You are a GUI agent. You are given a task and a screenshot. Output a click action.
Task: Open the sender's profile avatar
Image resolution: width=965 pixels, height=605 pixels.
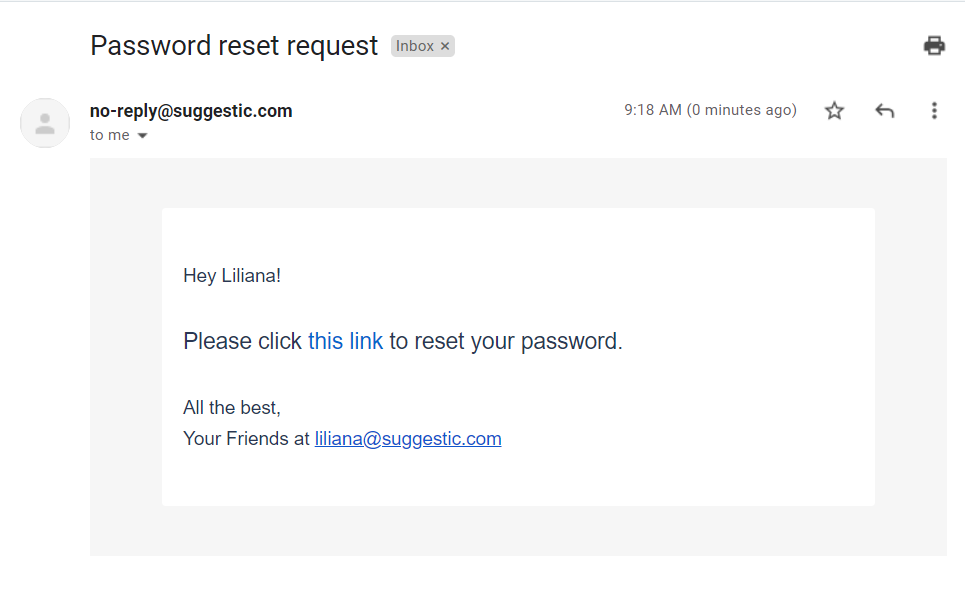tap(45, 123)
